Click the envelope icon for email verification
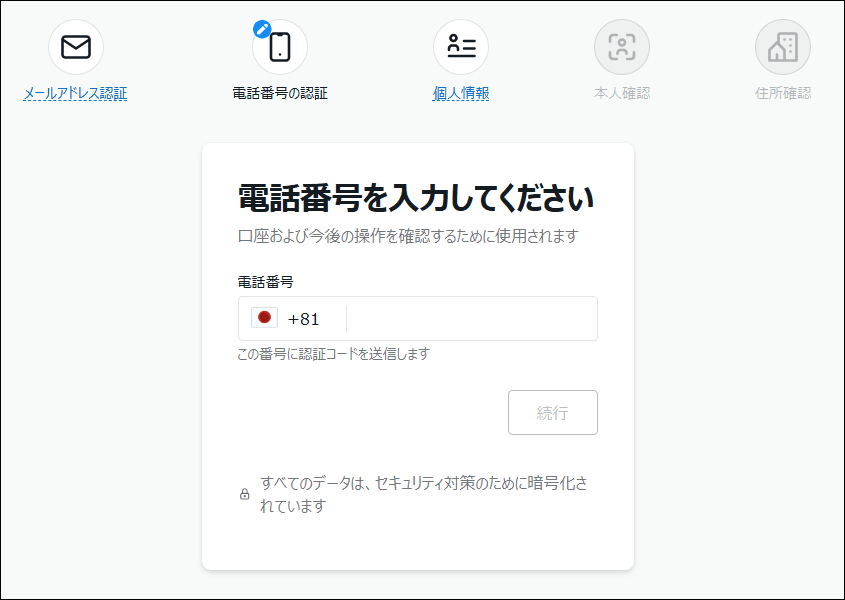 [x=76, y=47]
